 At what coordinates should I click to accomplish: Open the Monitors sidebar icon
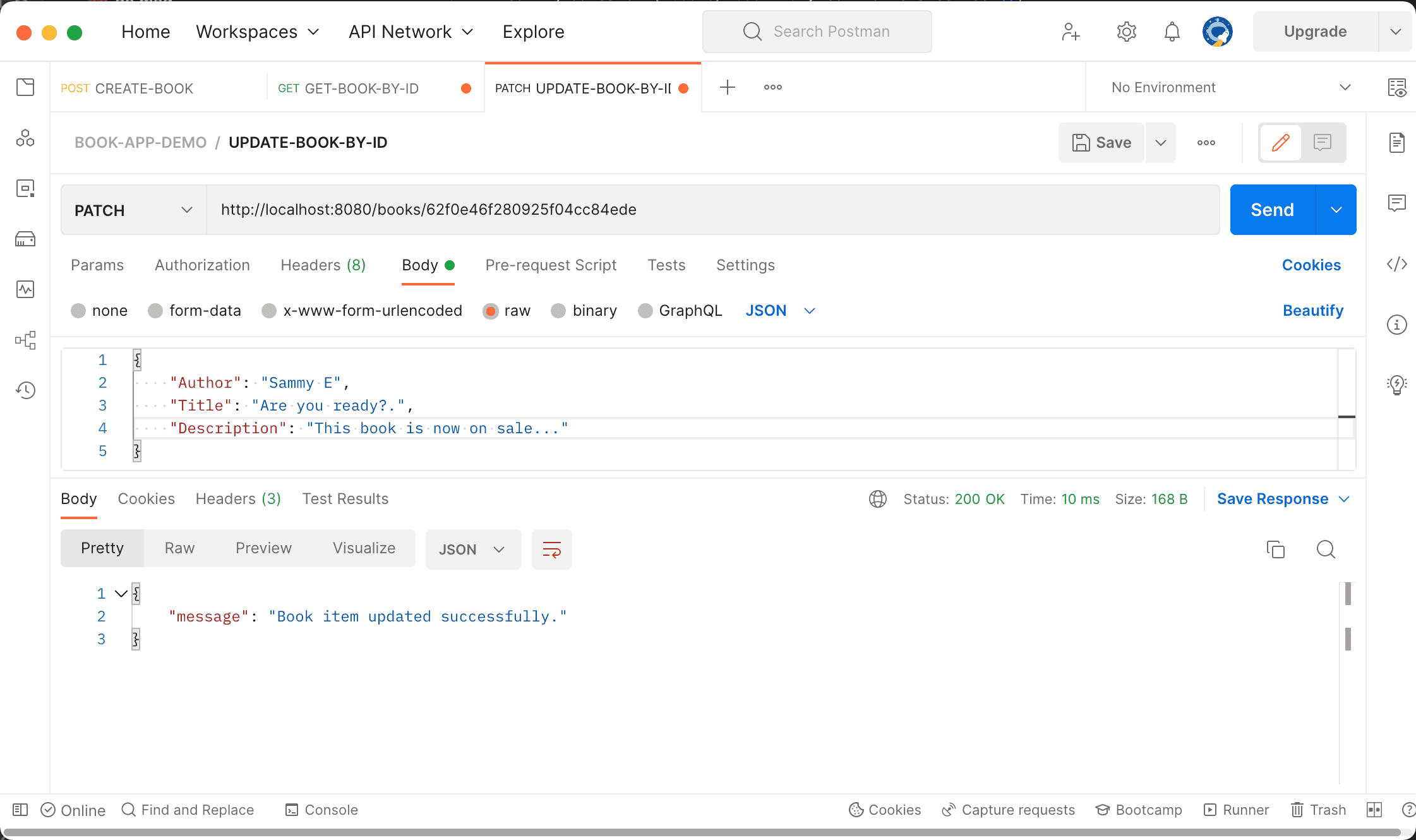pyautogui.click(x=25, y=289)
